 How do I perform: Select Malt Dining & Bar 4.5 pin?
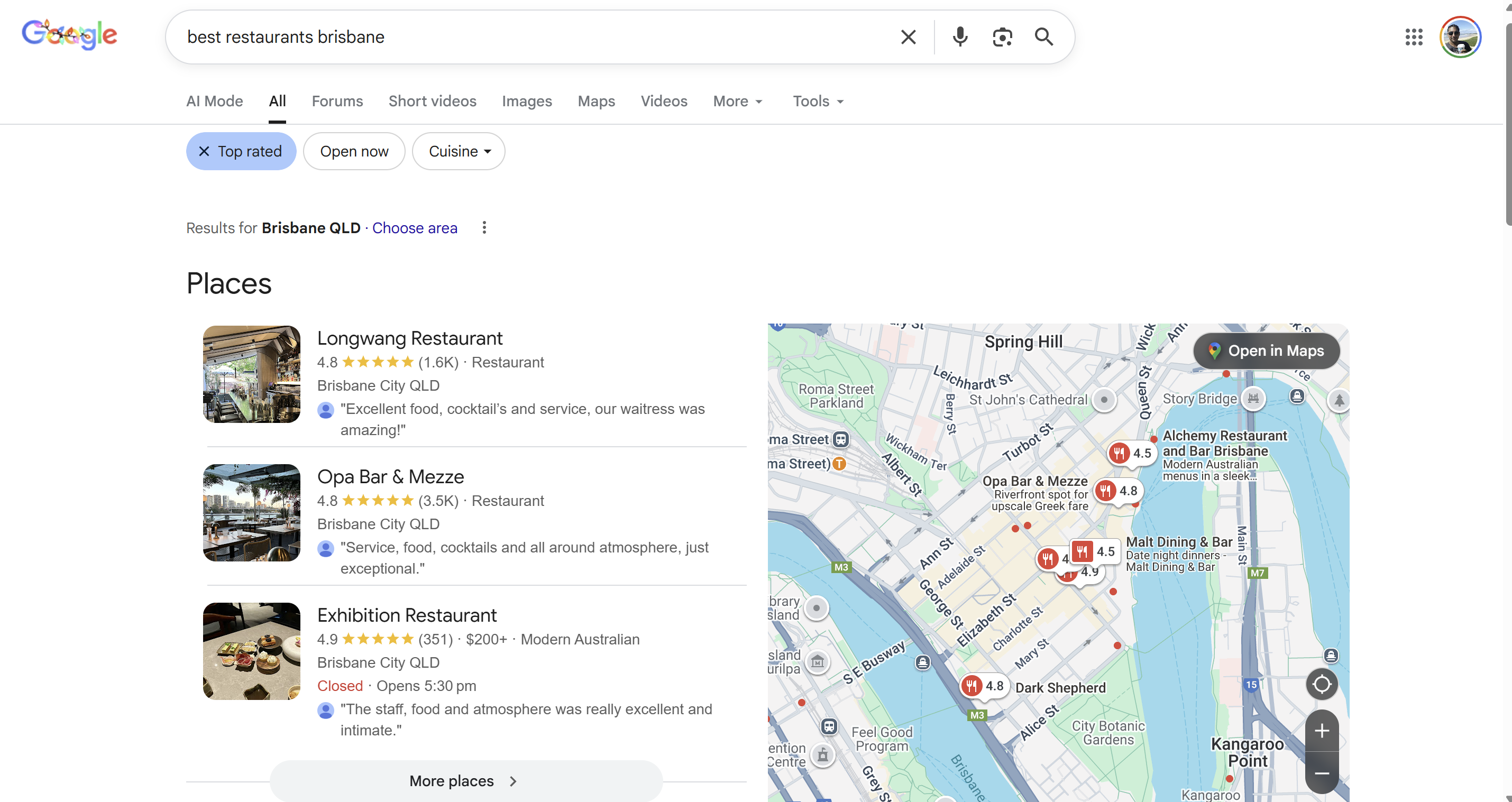click(x=1094, y=551)
